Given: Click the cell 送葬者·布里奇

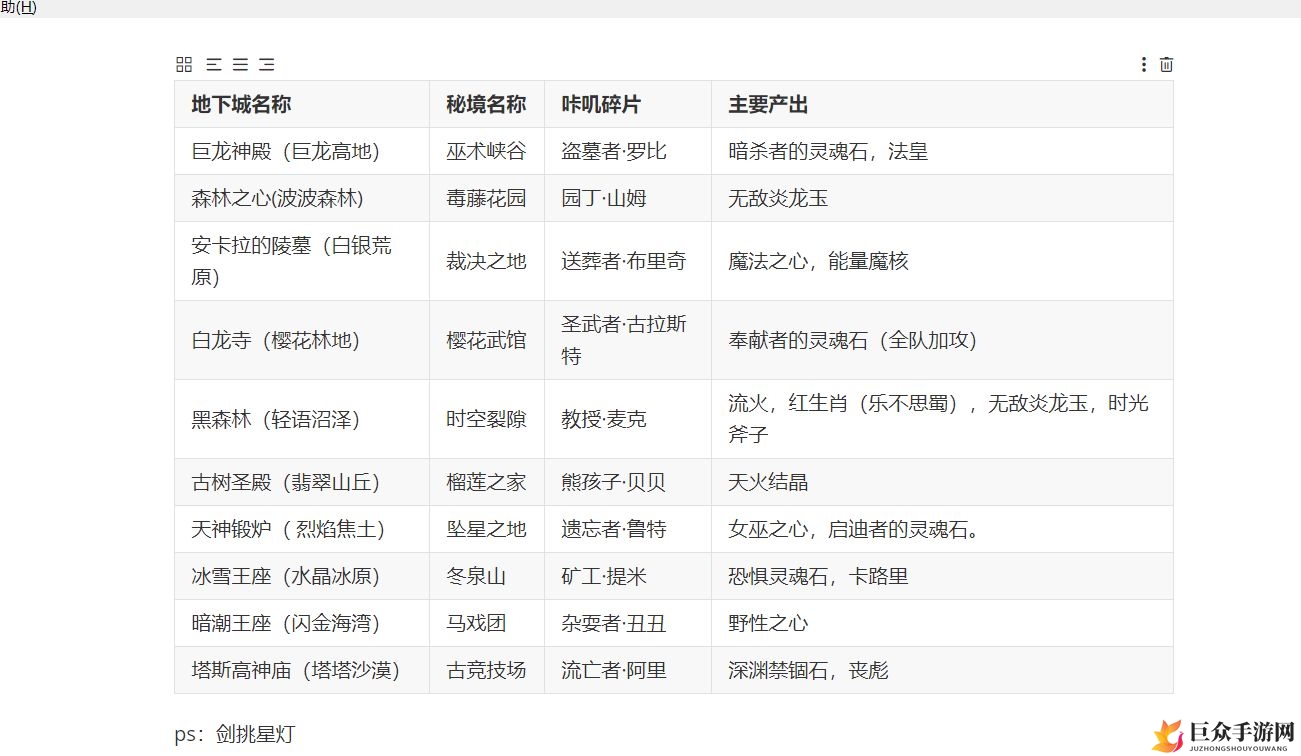Looking at the screenshot, I should pos(628,261).
